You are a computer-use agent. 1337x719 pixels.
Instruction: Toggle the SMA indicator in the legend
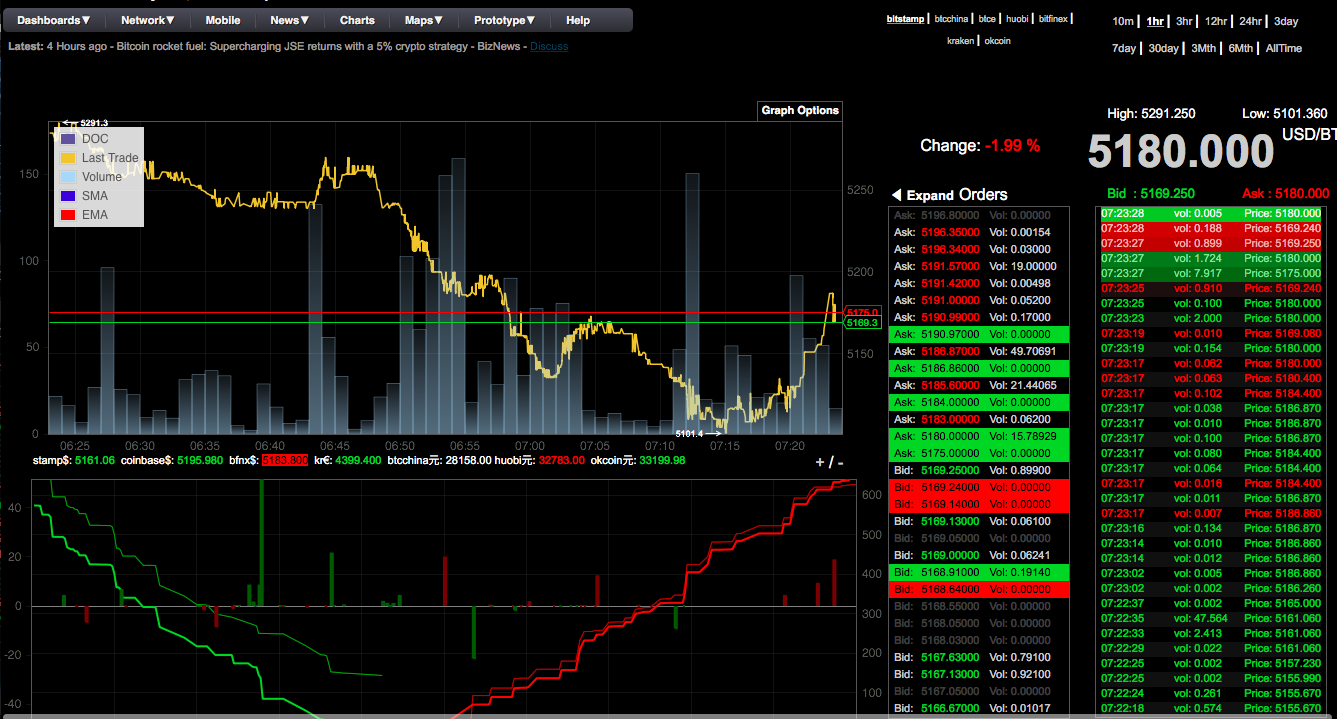94,196
